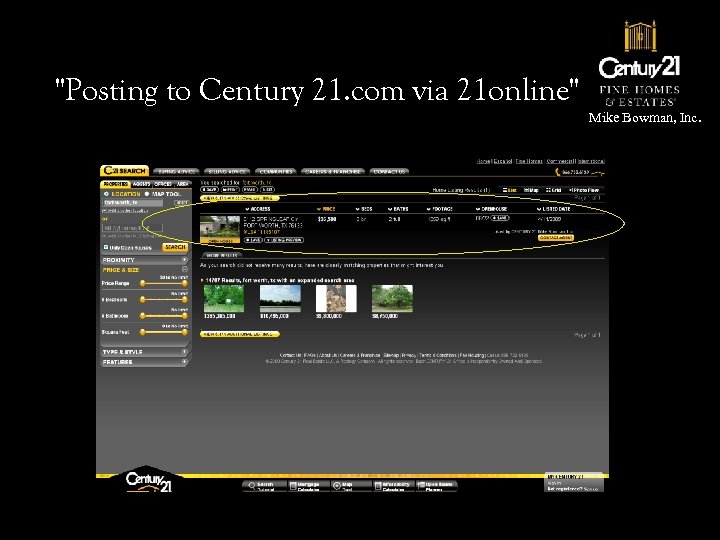Sort results by Price column
The height and width of the screenshot is (540, 720).
[326, 209]
